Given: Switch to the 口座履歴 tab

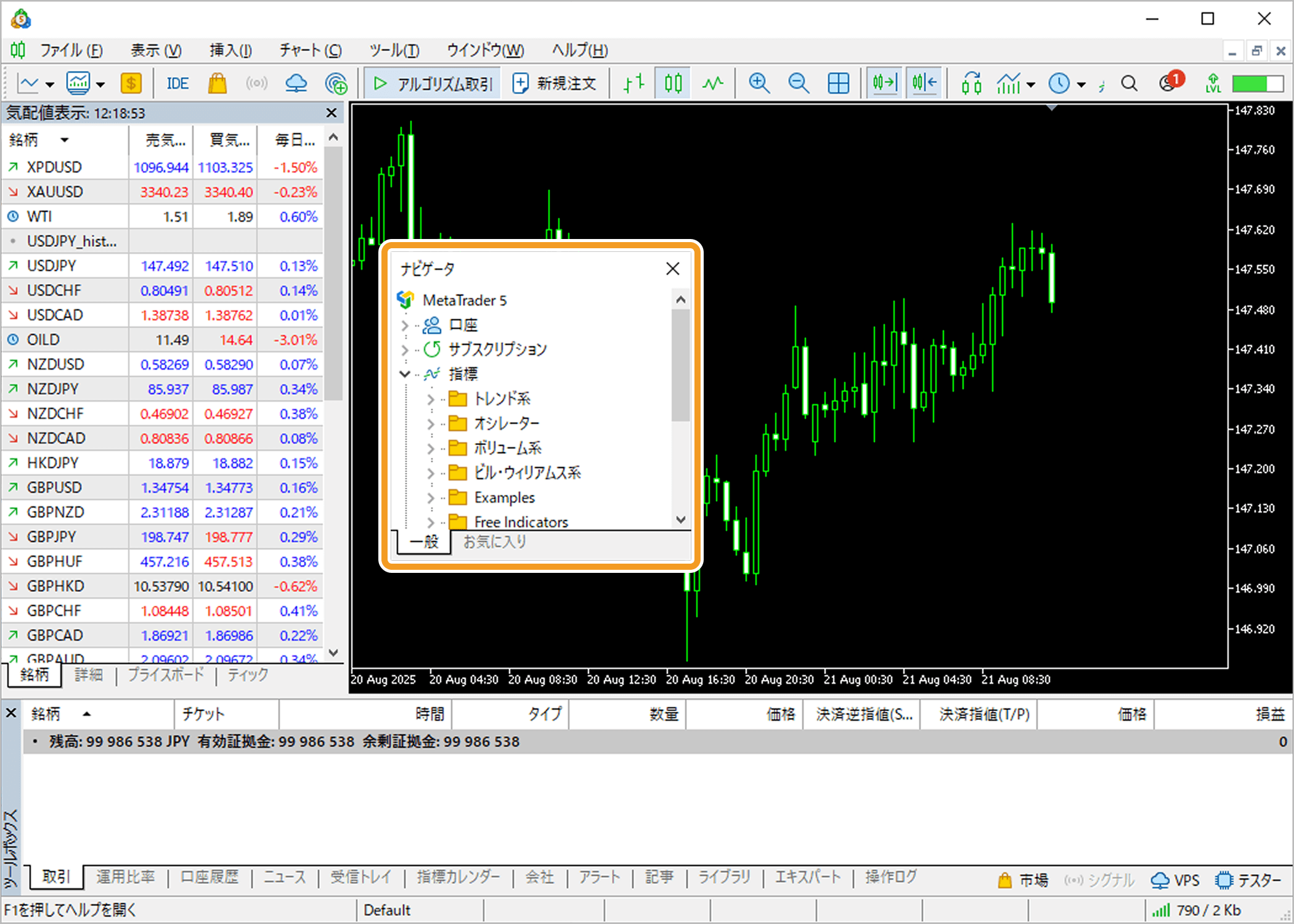Looking at the screenshot, I should point(209,877).
